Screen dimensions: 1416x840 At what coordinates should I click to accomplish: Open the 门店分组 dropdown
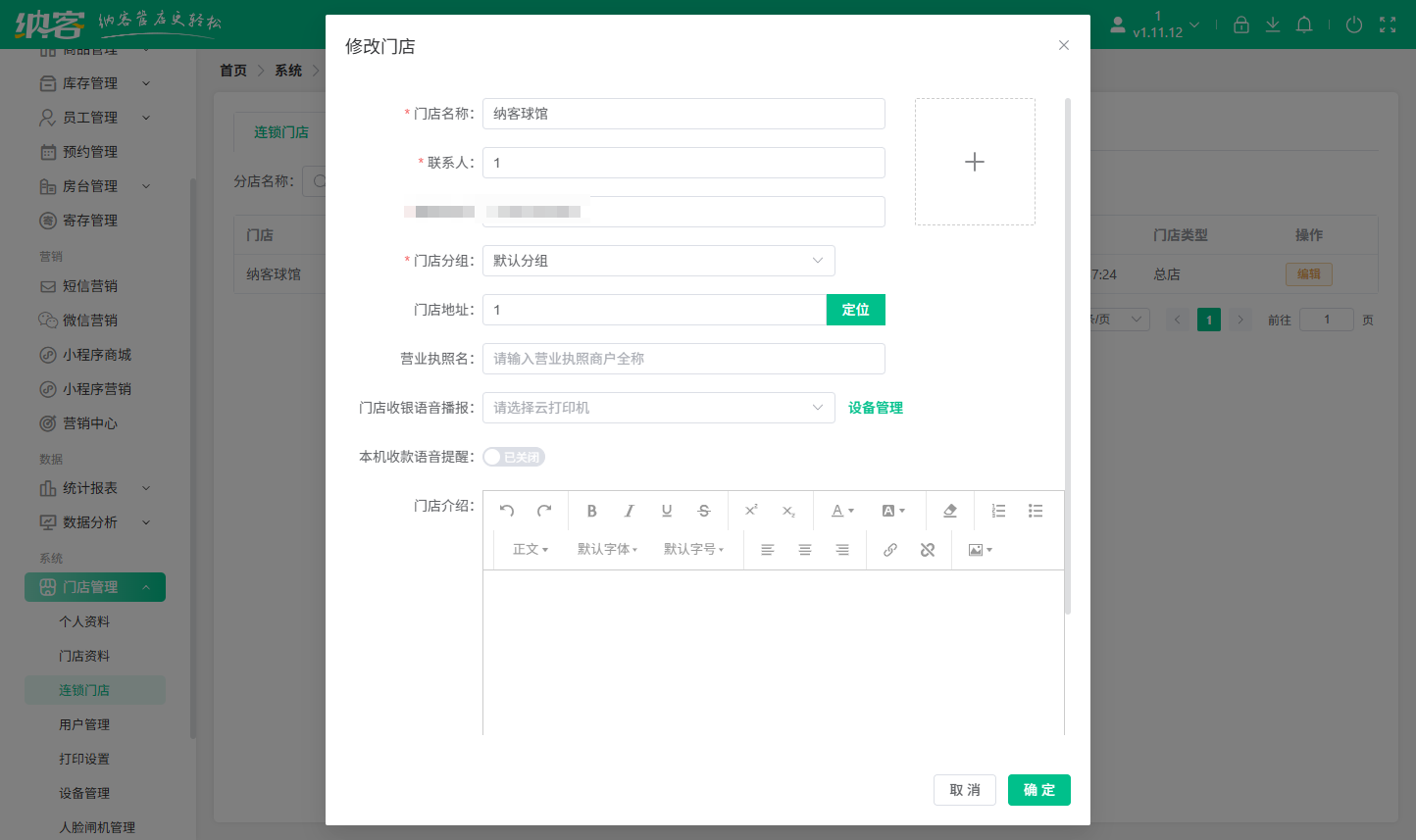pyautogui.click(x=658, y=261)
